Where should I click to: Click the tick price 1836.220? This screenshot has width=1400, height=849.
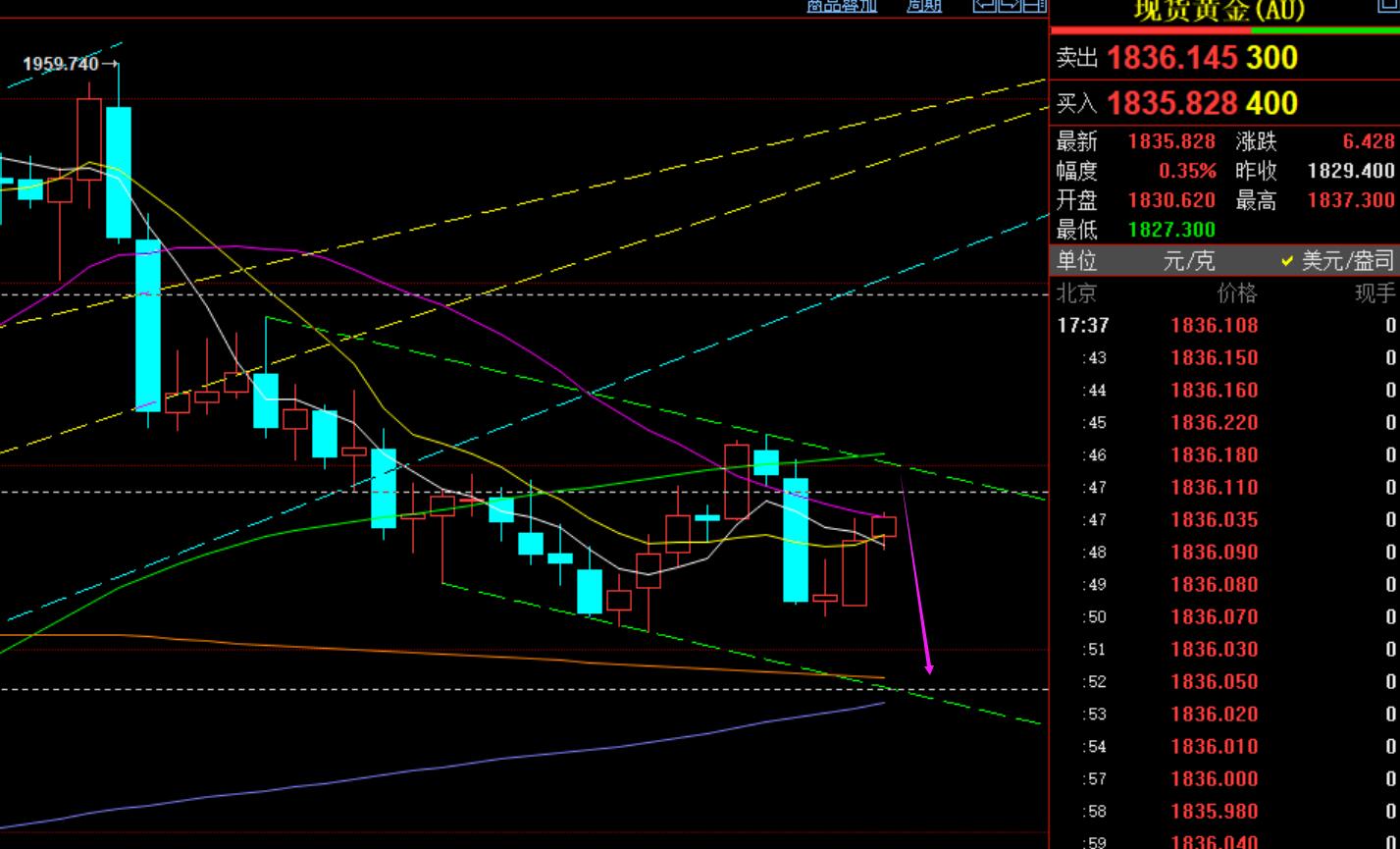click(x=1215, y=422)
